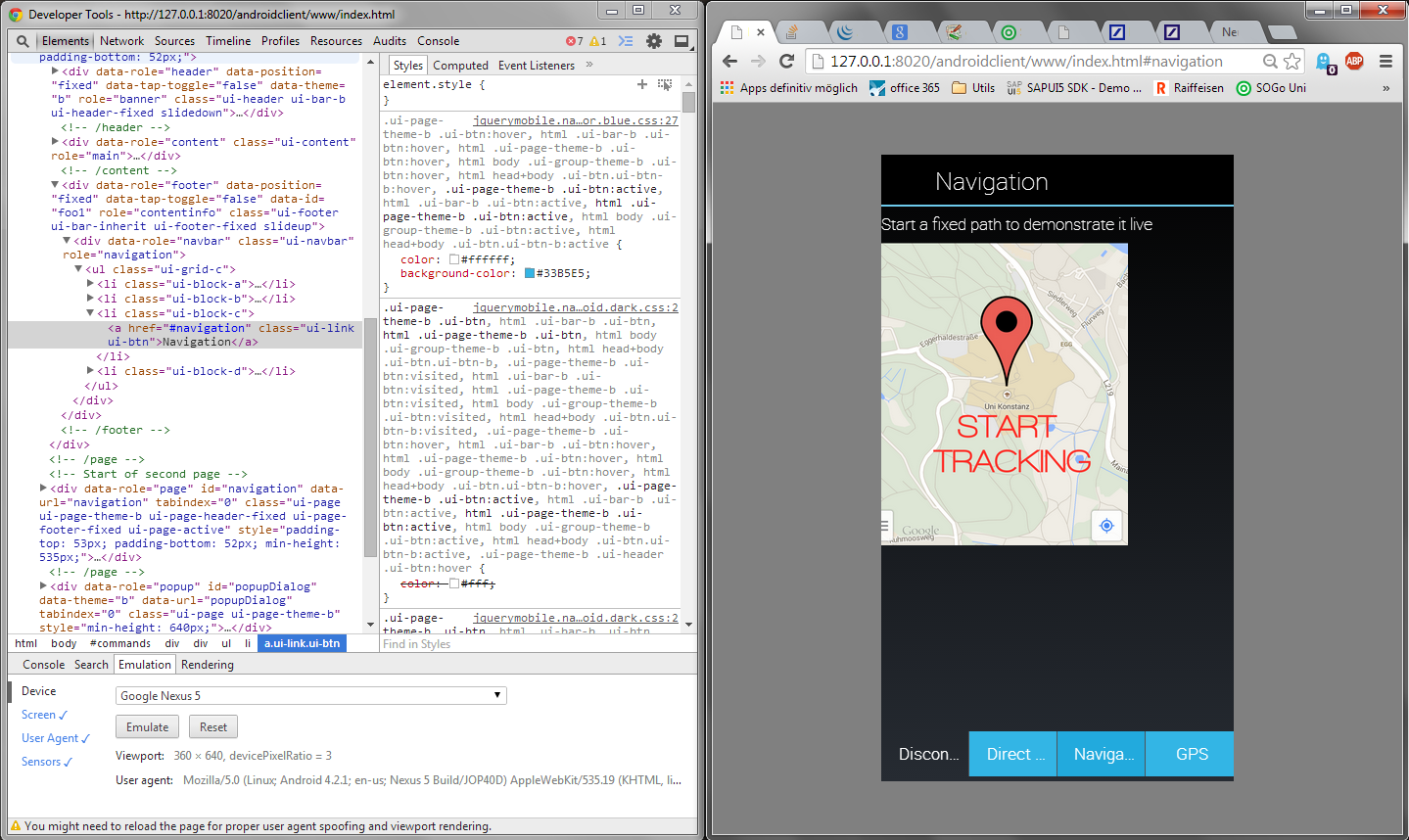
Task: Open the Computed styles tab
Action: [x=460, y=66]
